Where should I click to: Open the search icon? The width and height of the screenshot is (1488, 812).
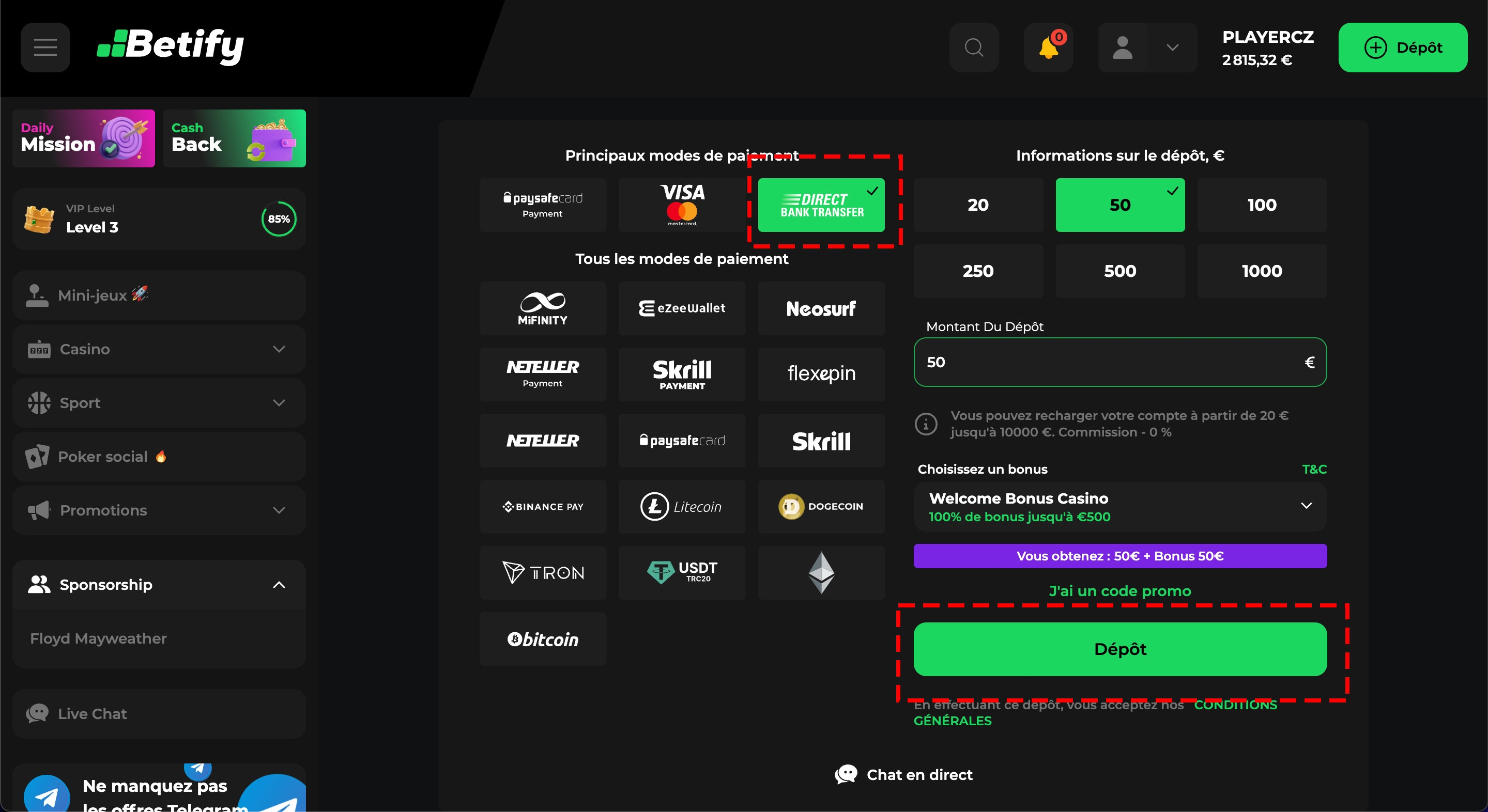[x=975, y=47]
